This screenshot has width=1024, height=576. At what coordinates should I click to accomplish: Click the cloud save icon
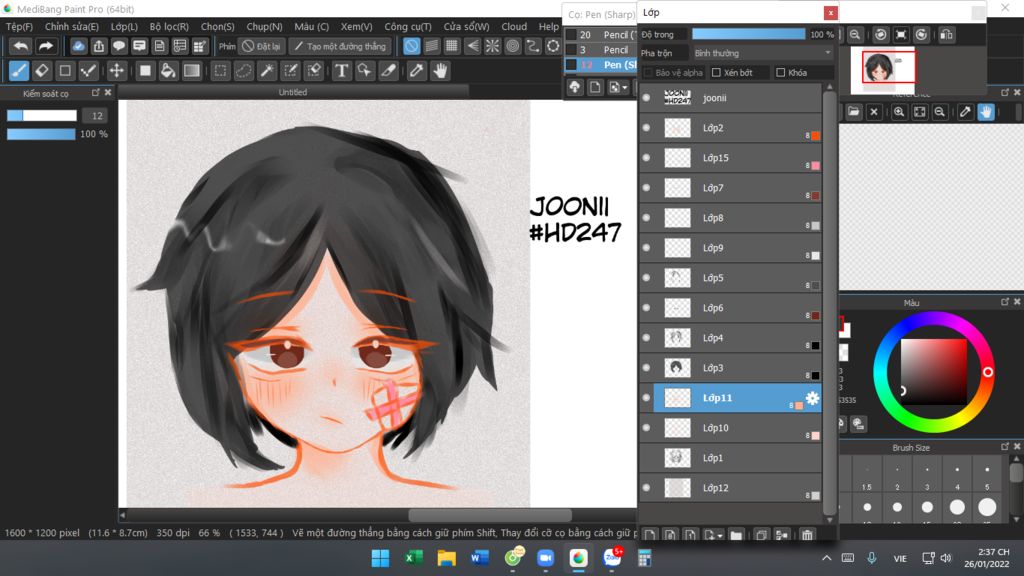point(78,46)
